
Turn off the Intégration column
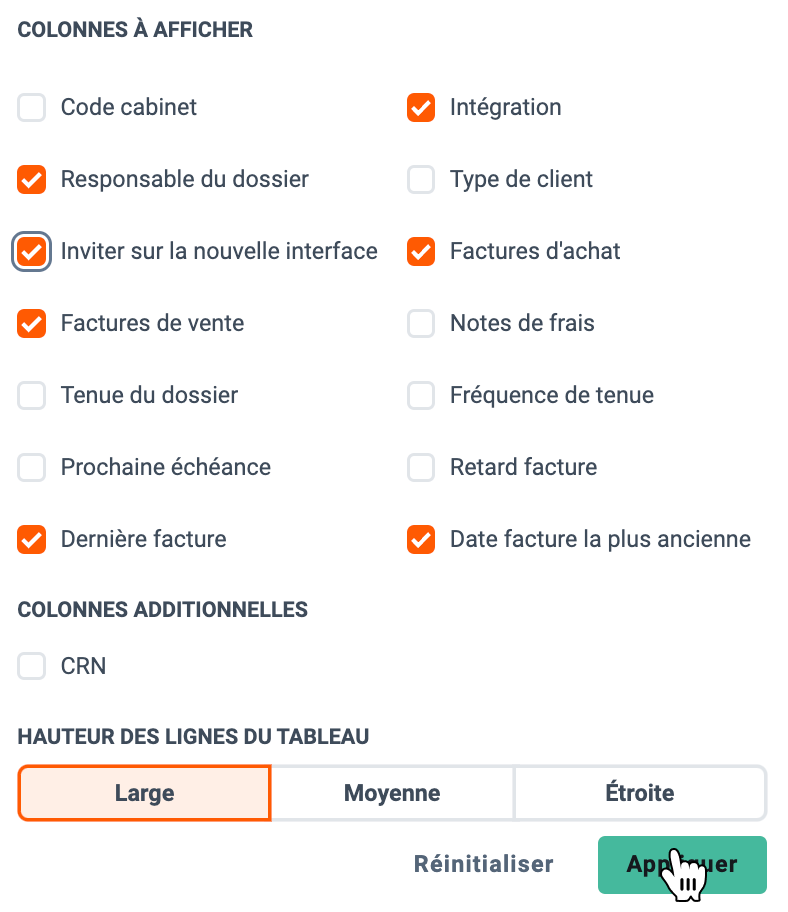tap(421, 108)
